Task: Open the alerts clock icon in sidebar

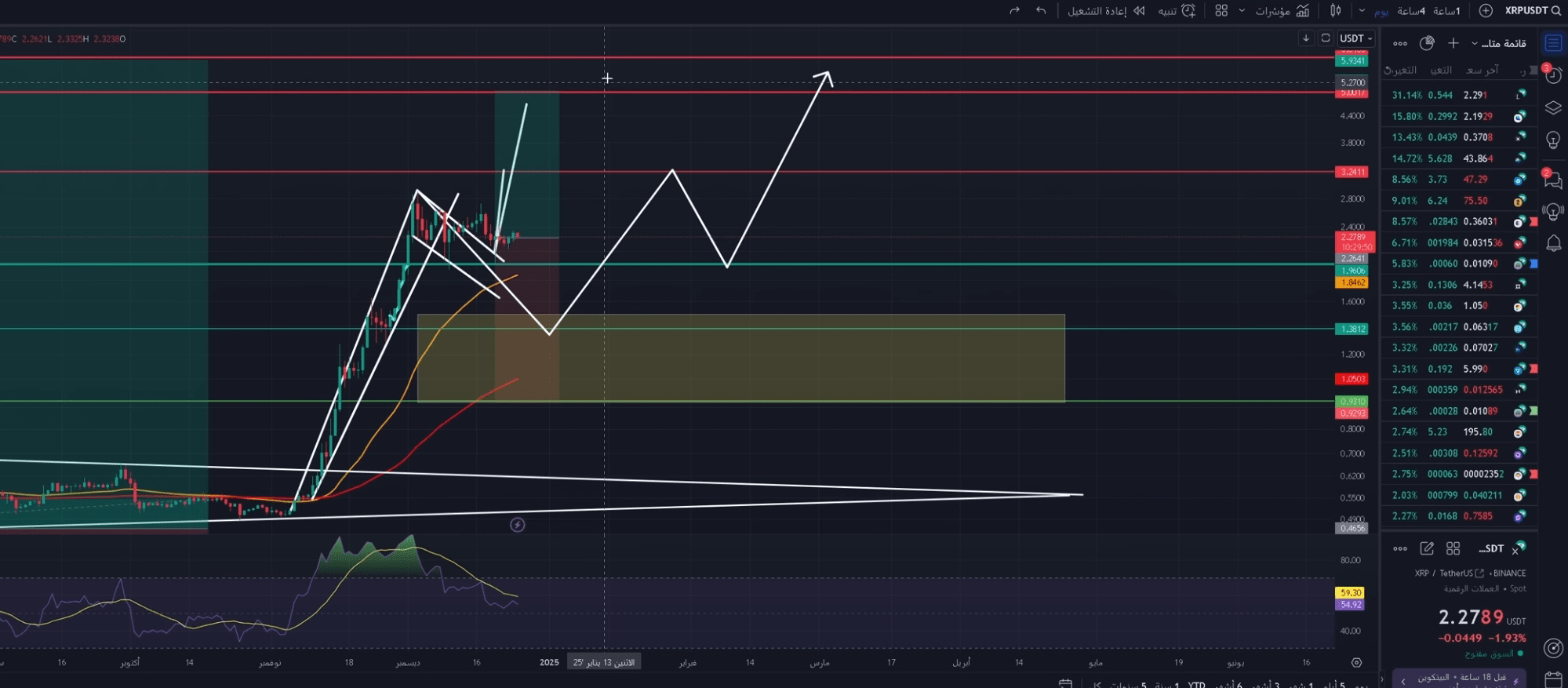Action: tap(1553, 75)
